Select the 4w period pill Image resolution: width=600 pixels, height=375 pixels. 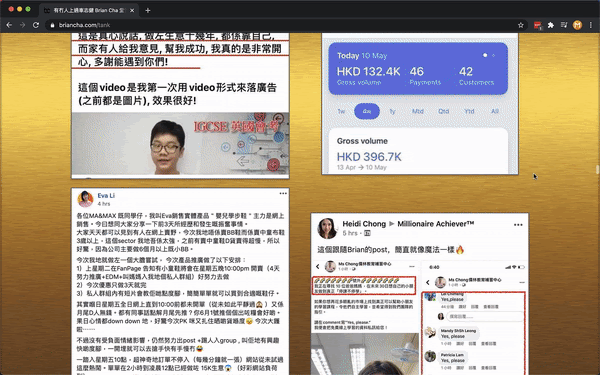point(367,111)
